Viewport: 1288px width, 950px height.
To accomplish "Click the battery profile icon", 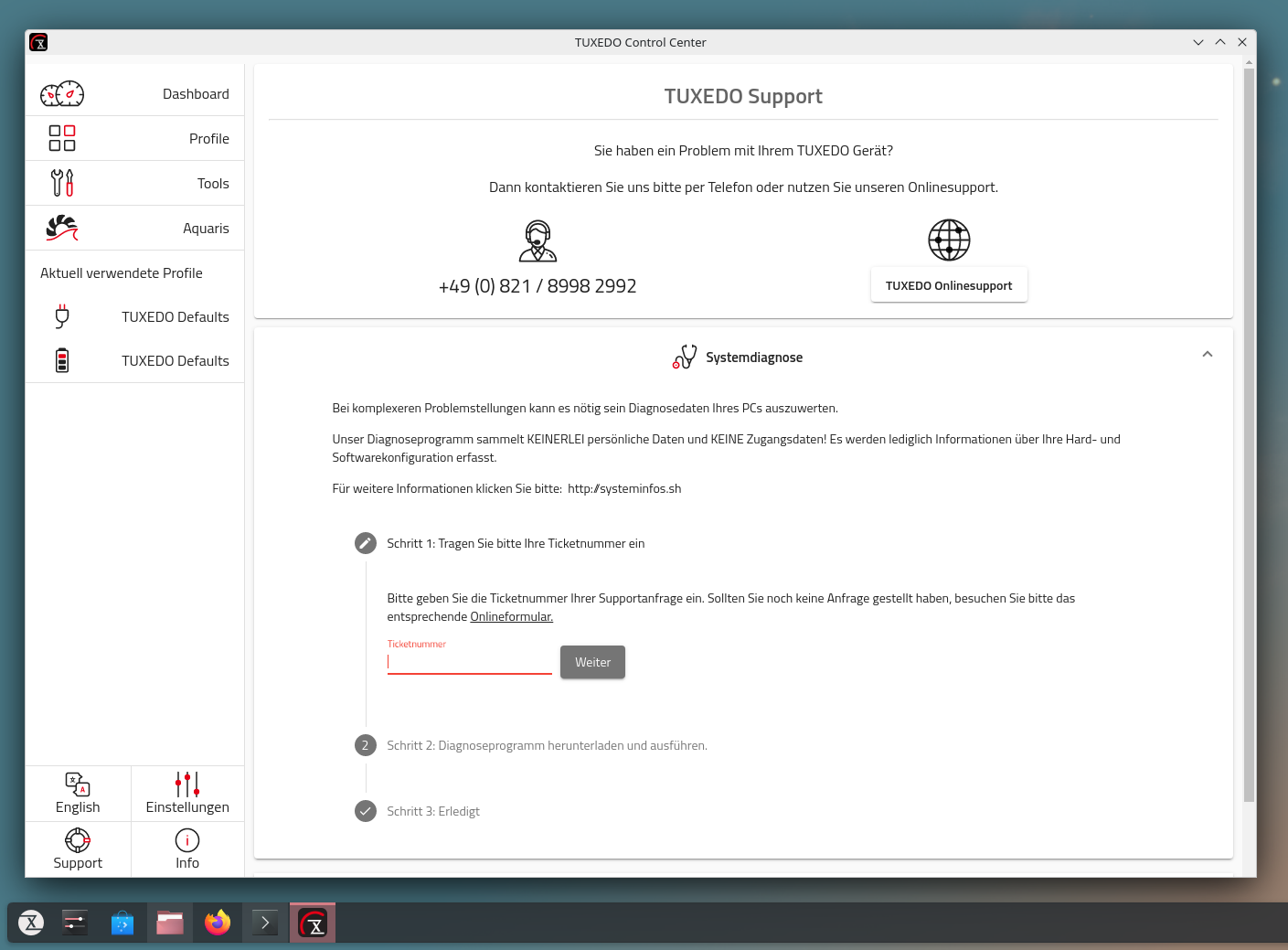I will pyautogui.click(x=62, y=360).
